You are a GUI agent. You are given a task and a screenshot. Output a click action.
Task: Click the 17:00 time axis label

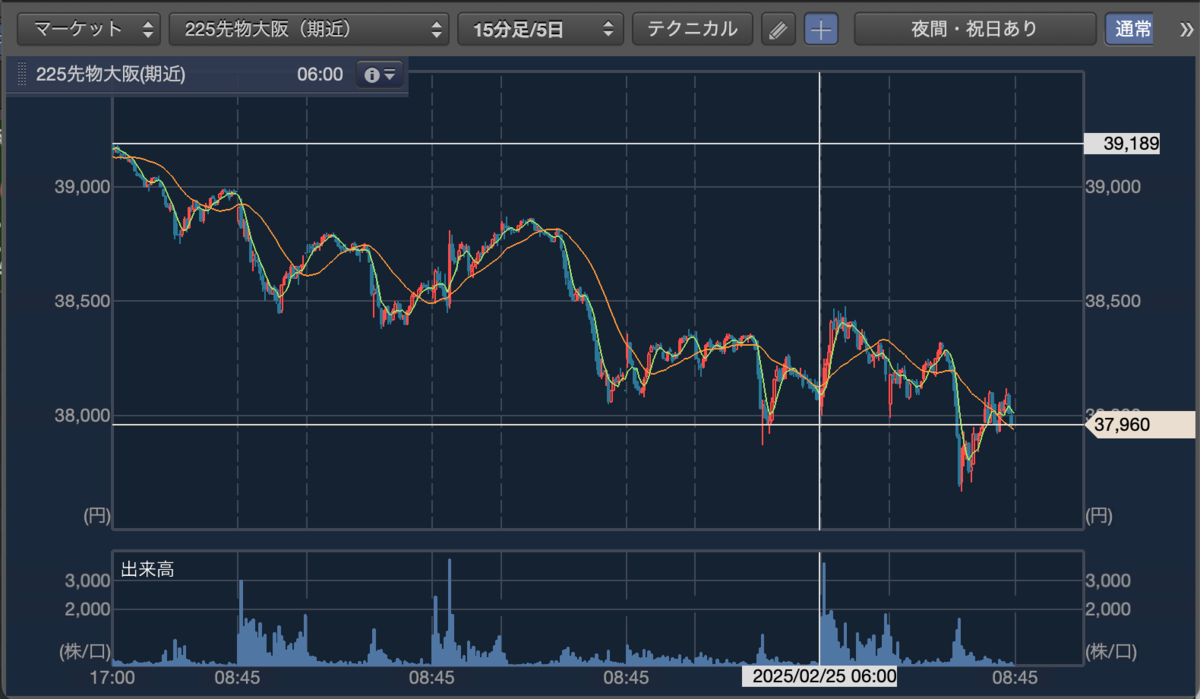tap(112, 676)
